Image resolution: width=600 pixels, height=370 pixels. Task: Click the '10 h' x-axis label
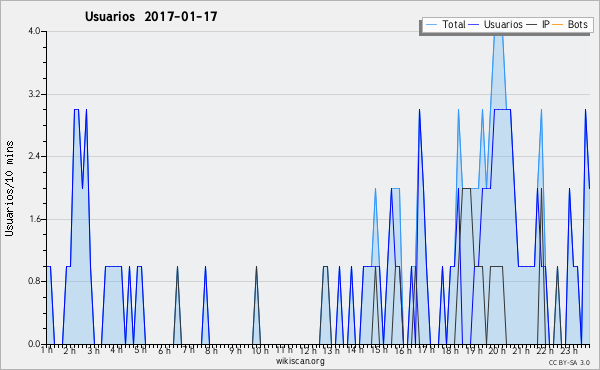click(260, 350)
